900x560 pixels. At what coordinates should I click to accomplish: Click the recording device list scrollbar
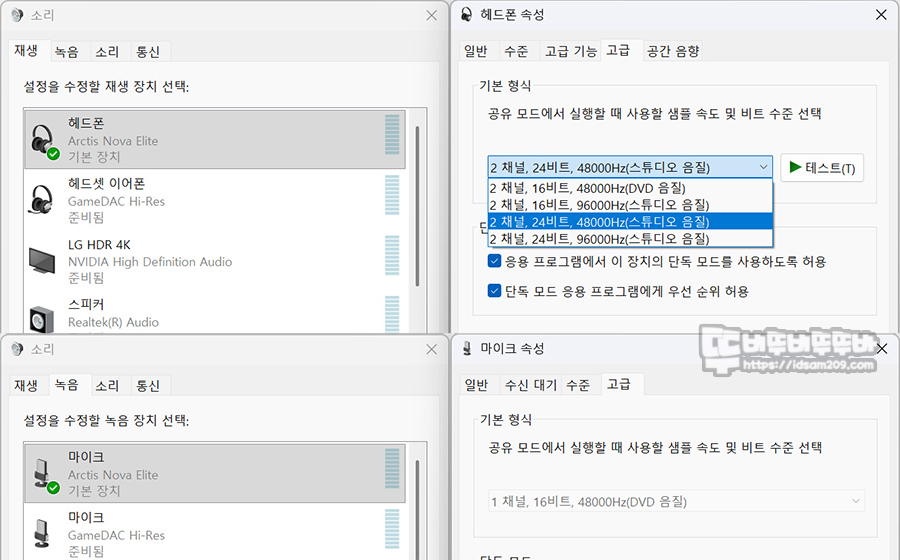click(x=417, y=508)
